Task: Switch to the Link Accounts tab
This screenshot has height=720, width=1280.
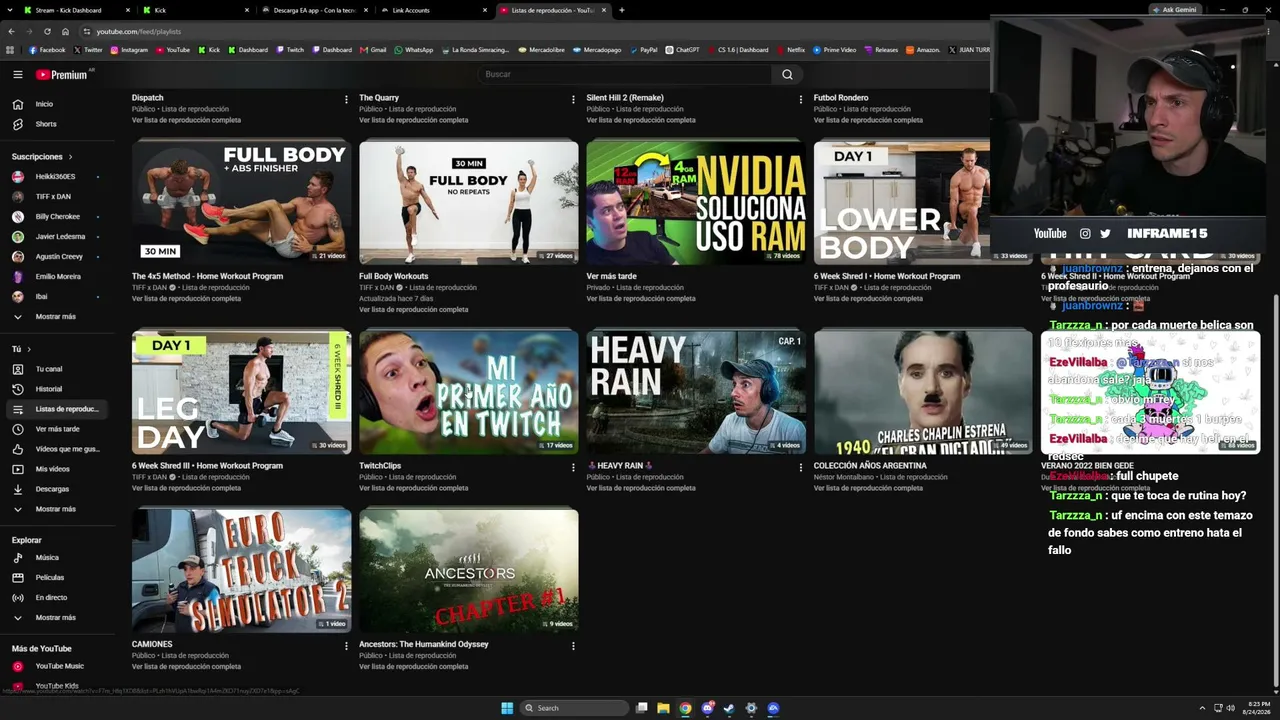Action: coord(434,10)
